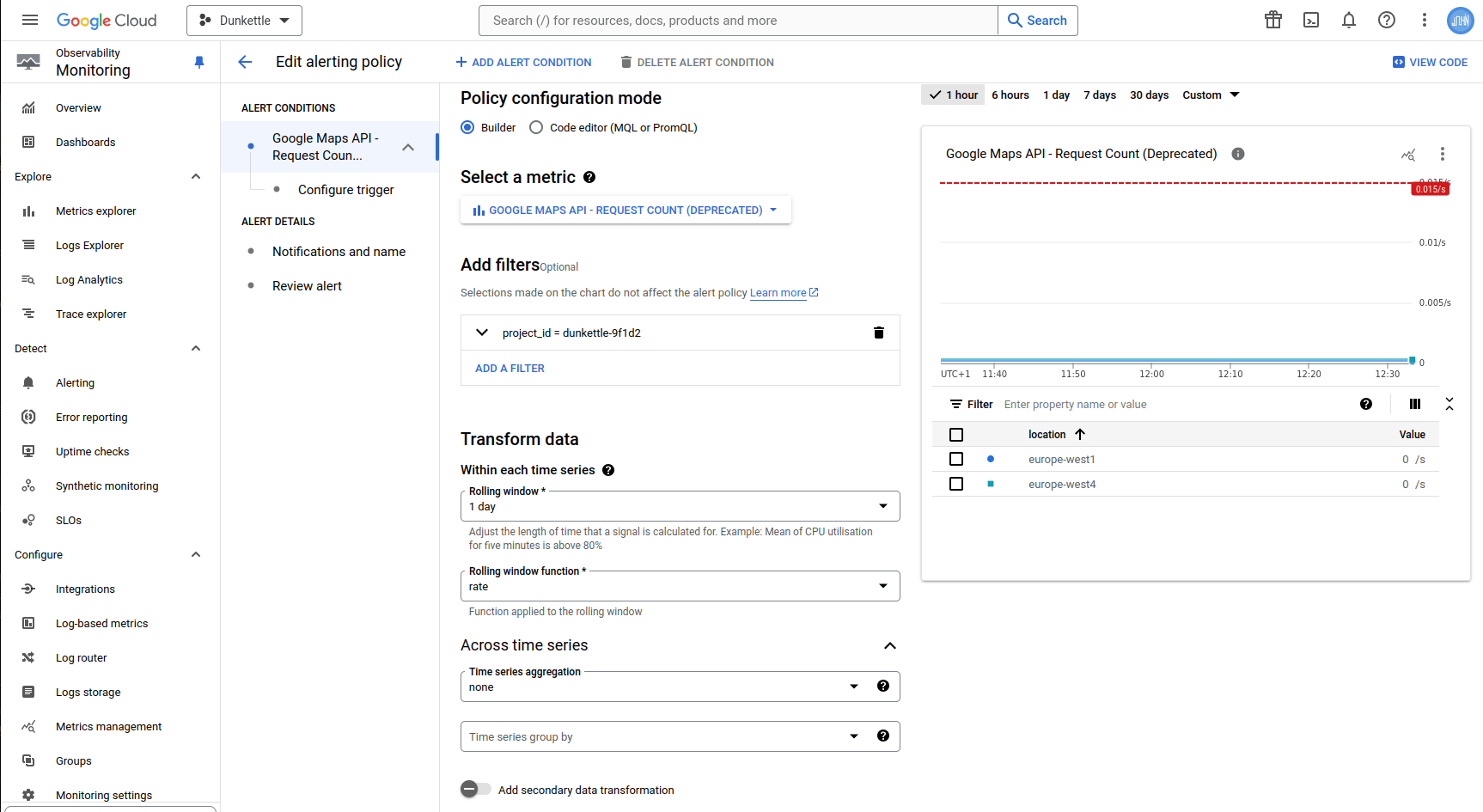The width and height of the screenshot is (1483, 812).
Task: Click the back arrow beside Edit alerting policy
Action: 245,62
